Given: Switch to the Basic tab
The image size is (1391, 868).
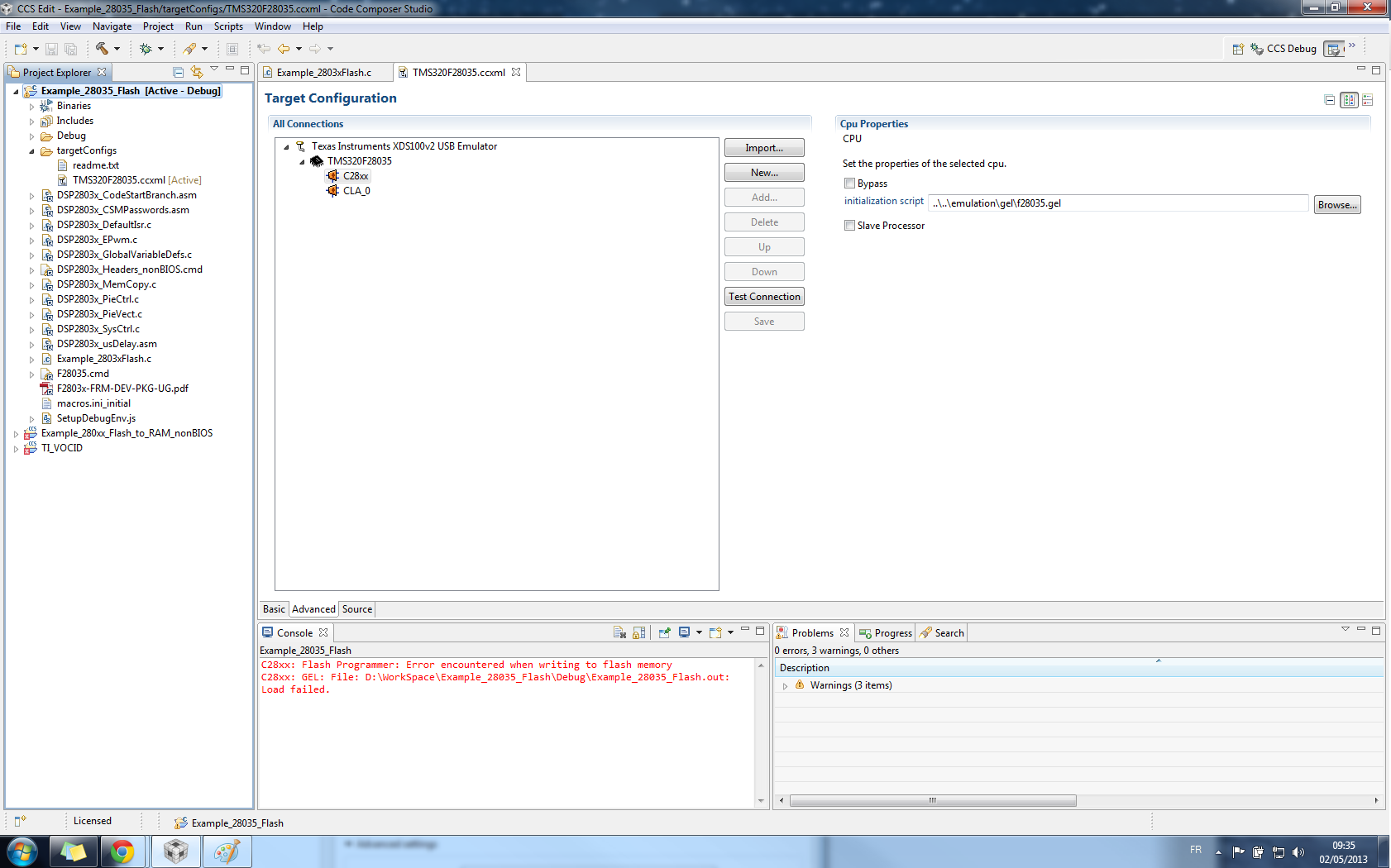Looking at the screenshot, I should click(x=274, y=609).
